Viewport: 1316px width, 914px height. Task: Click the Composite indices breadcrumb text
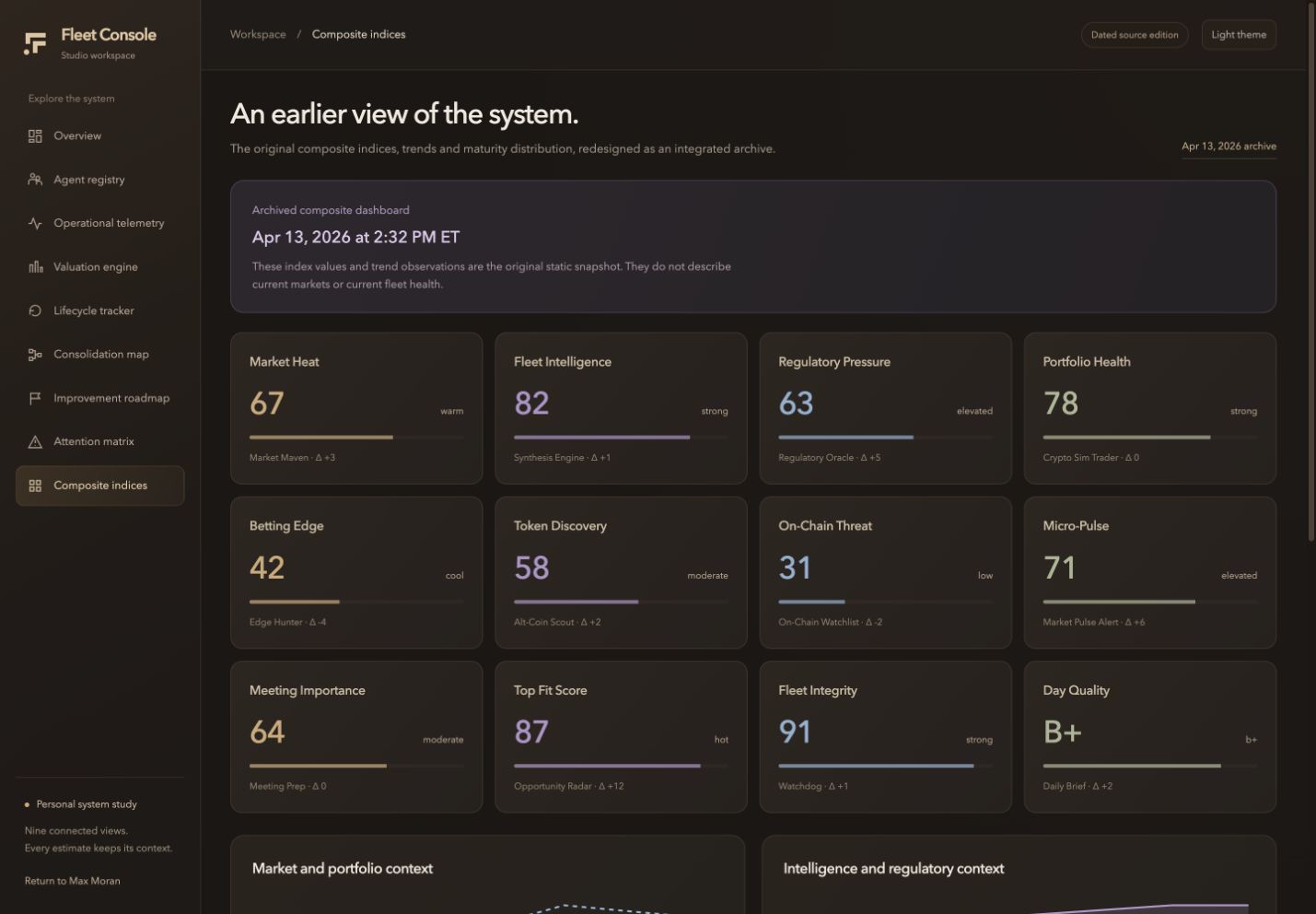pos(358,34)
